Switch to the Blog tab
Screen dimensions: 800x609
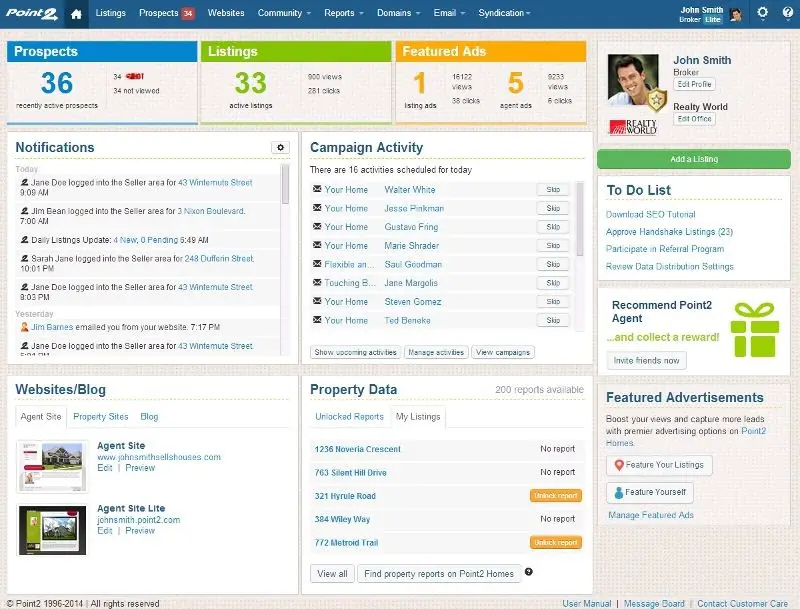coord(149,417)
